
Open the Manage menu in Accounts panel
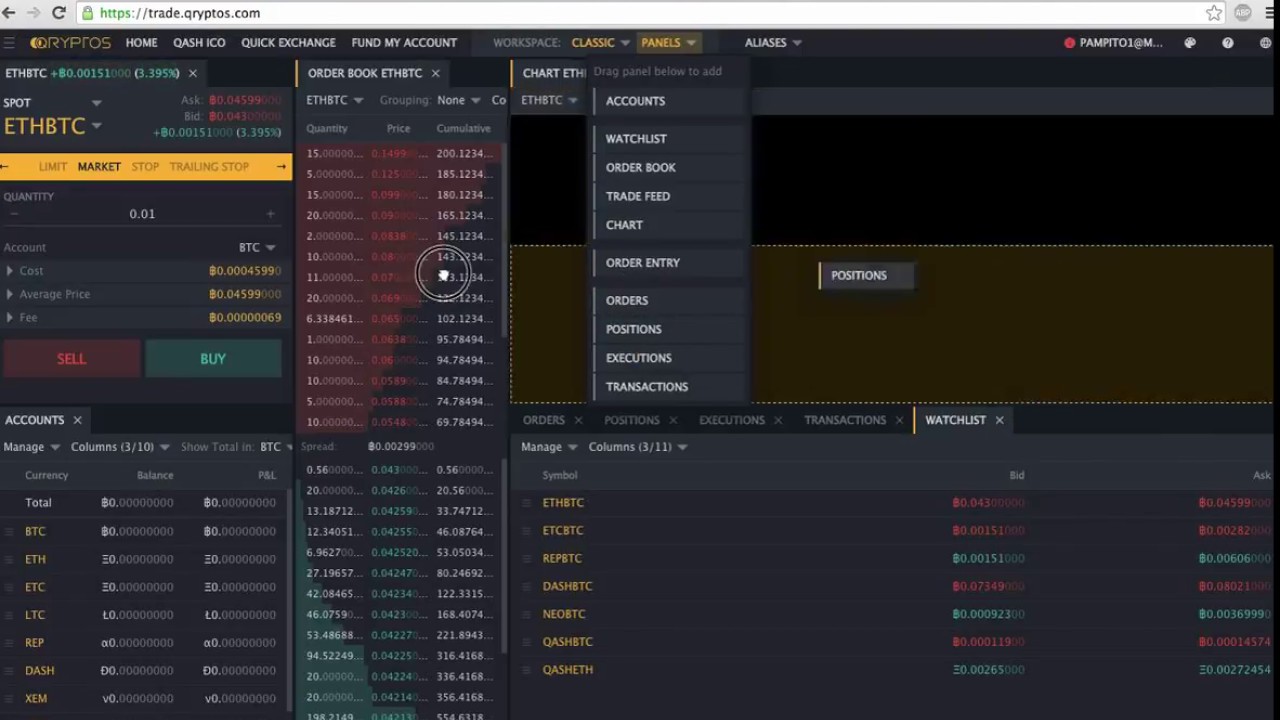click(31, 447)
